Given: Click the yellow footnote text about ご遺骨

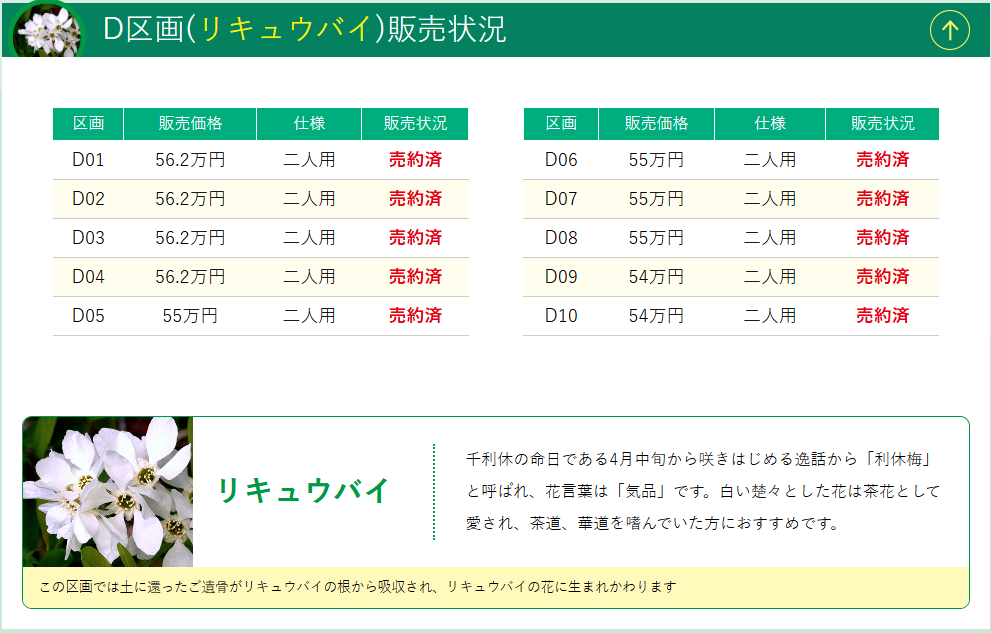Looking at the screenshot, I should 358,587.
